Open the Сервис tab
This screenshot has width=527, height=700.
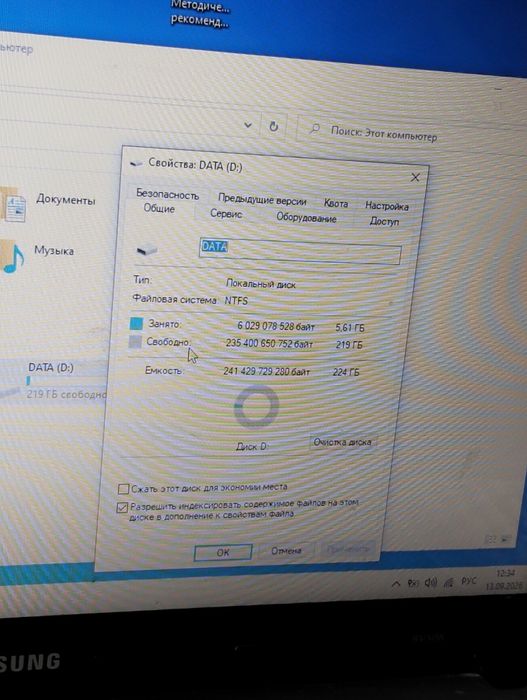pos(226,213)
